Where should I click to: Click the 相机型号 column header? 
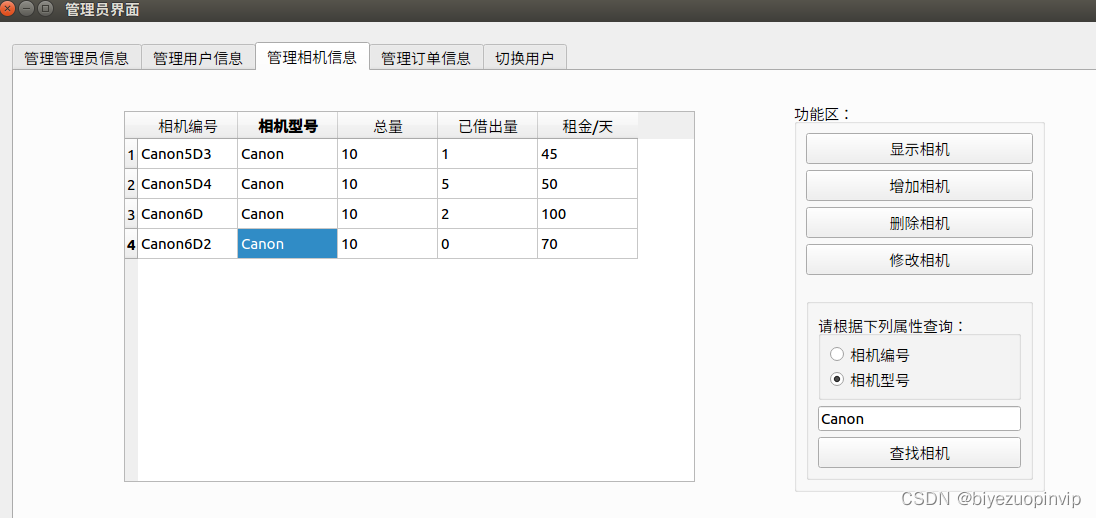click(x=287, y=126)
